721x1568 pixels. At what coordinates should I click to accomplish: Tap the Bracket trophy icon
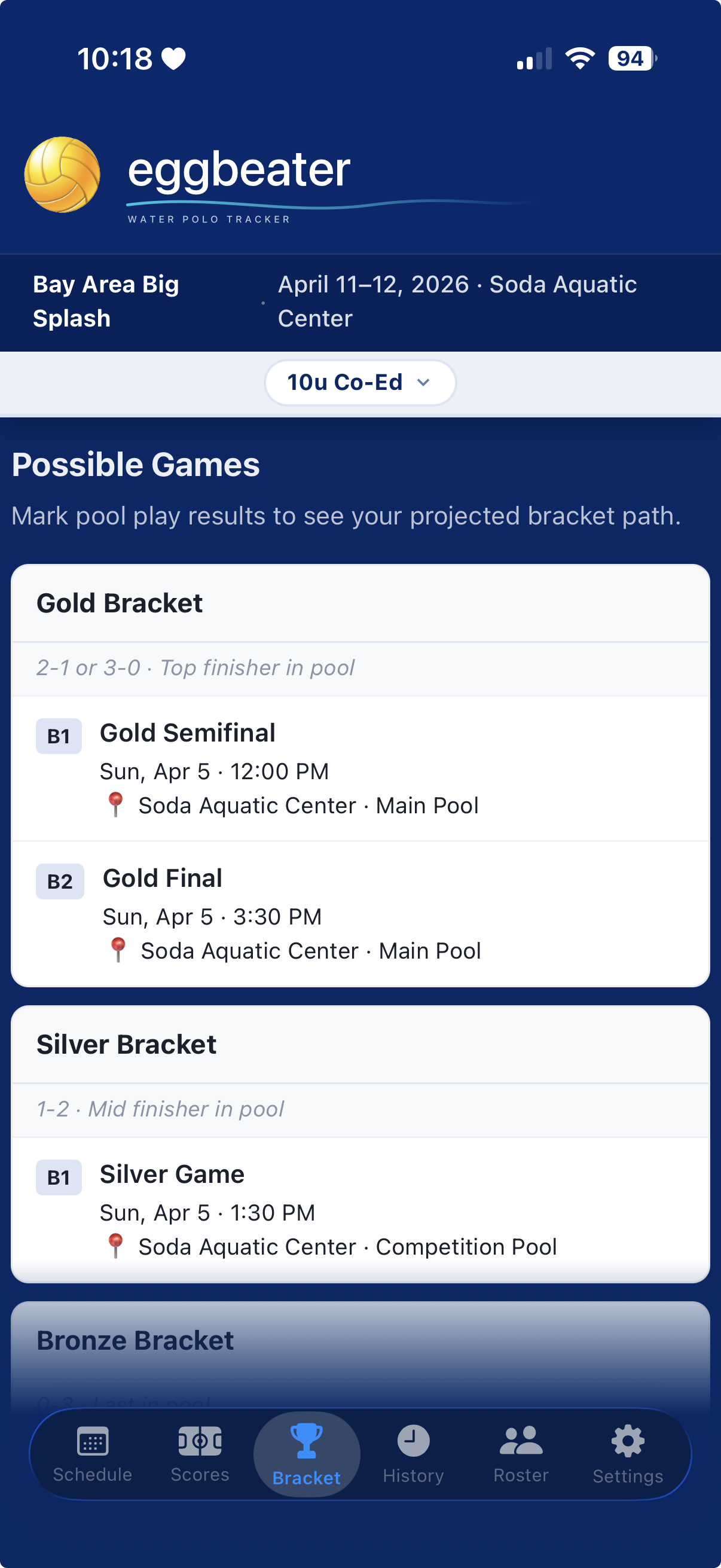(x=307, y=1438)
